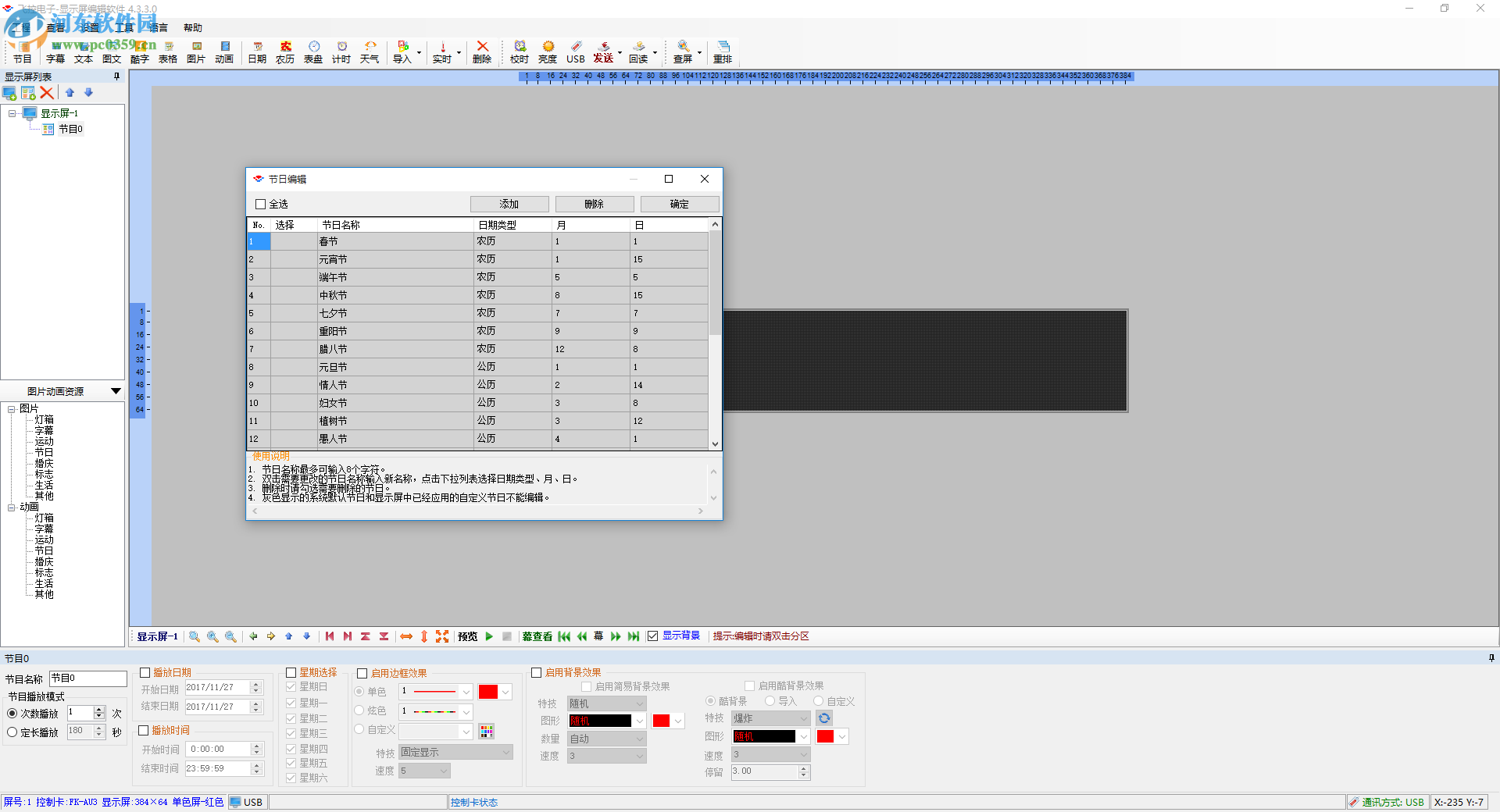Select the 次数播放 radio button
This screenshot has width=1500, height=812.
point(12,714)
